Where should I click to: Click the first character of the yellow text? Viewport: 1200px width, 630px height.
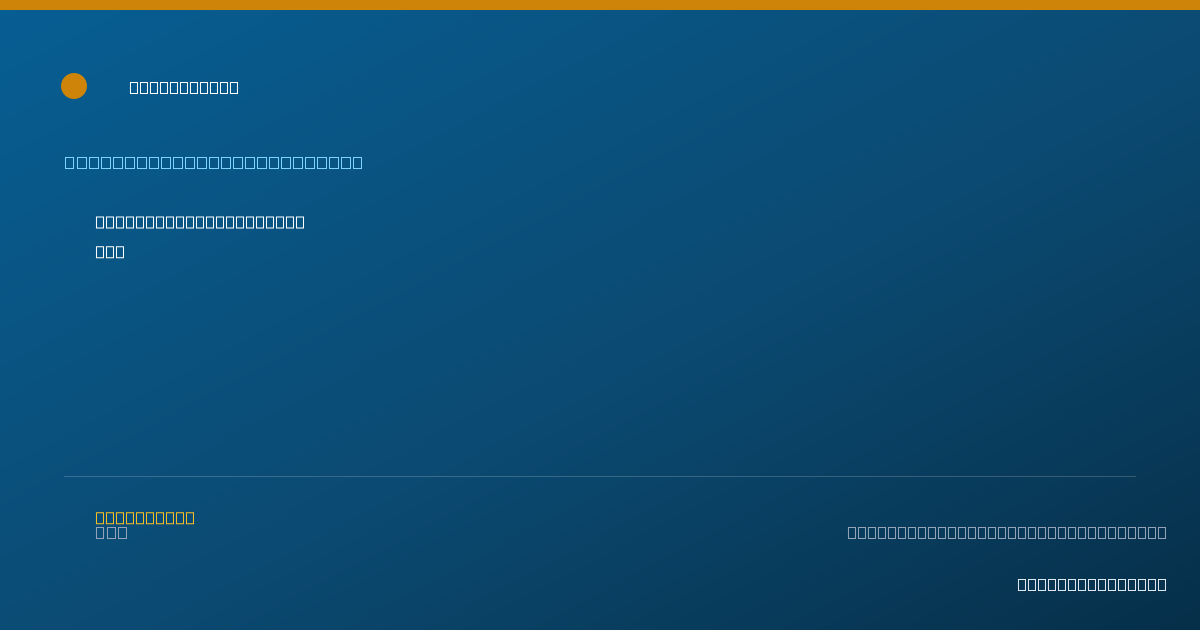100,517
